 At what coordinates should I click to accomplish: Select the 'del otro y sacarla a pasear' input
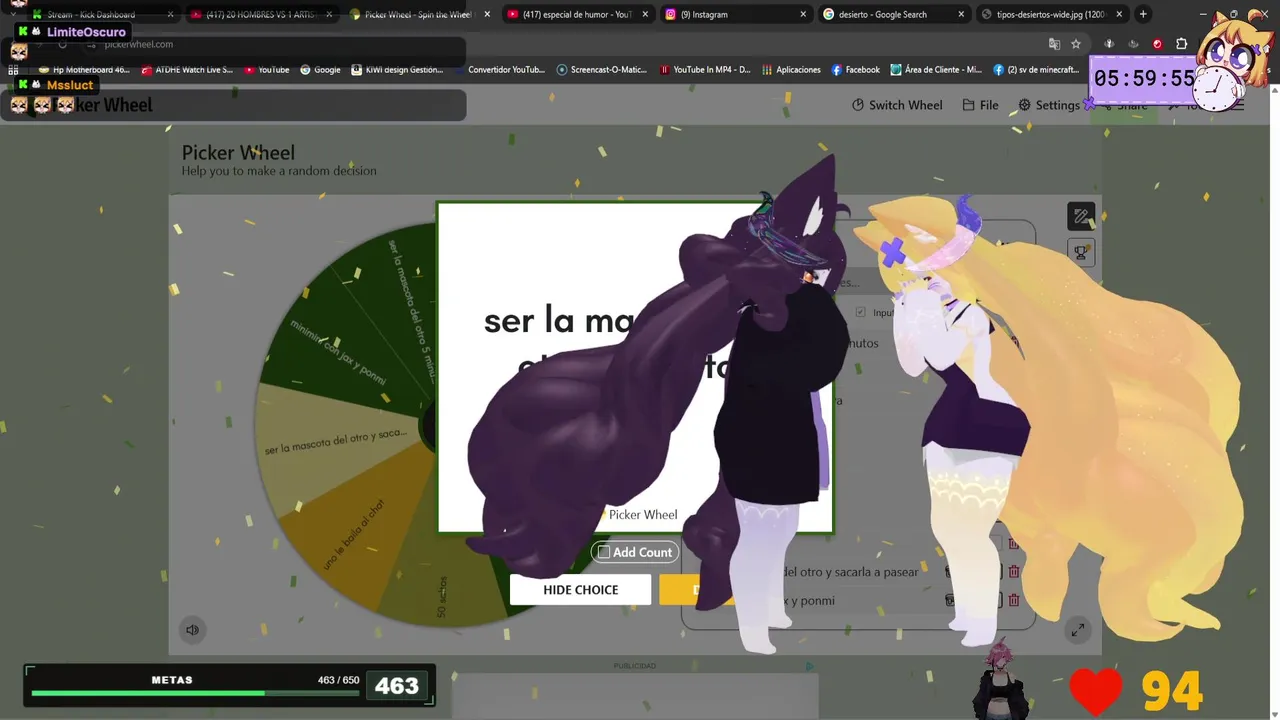pyautogui.click(x=850, y=572)
